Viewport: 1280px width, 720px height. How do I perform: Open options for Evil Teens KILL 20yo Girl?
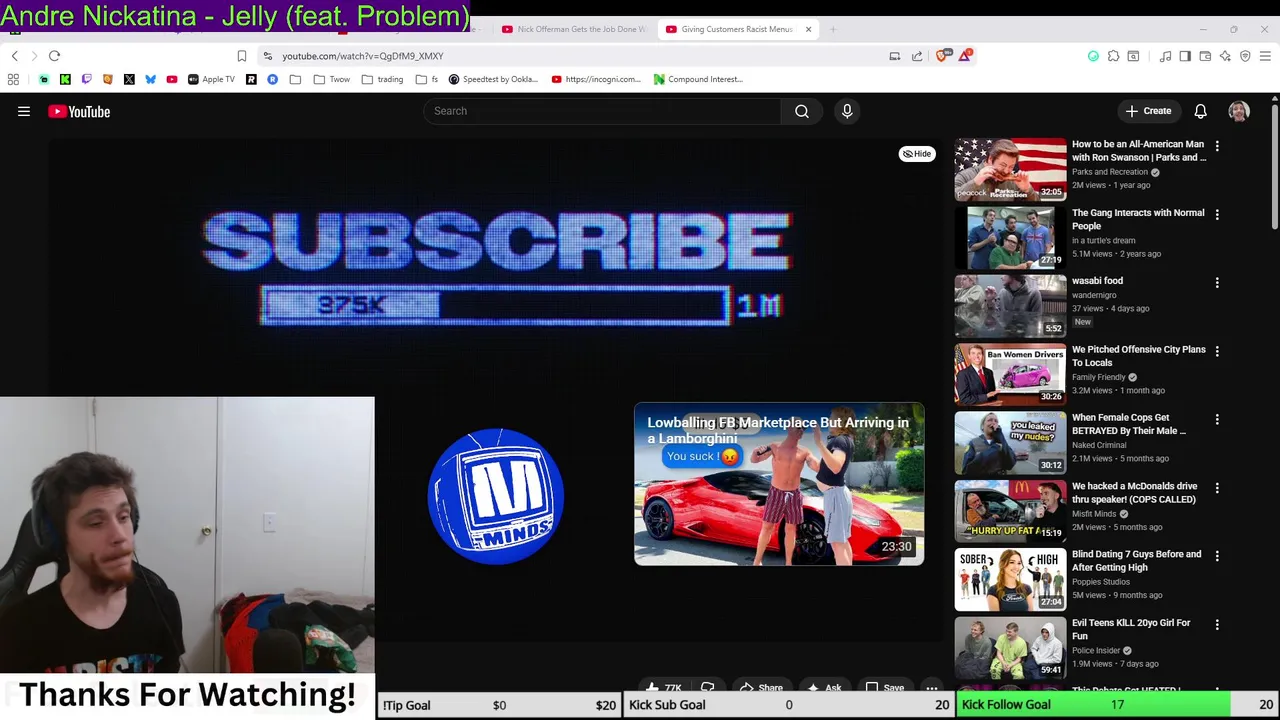pos(1217,625)
